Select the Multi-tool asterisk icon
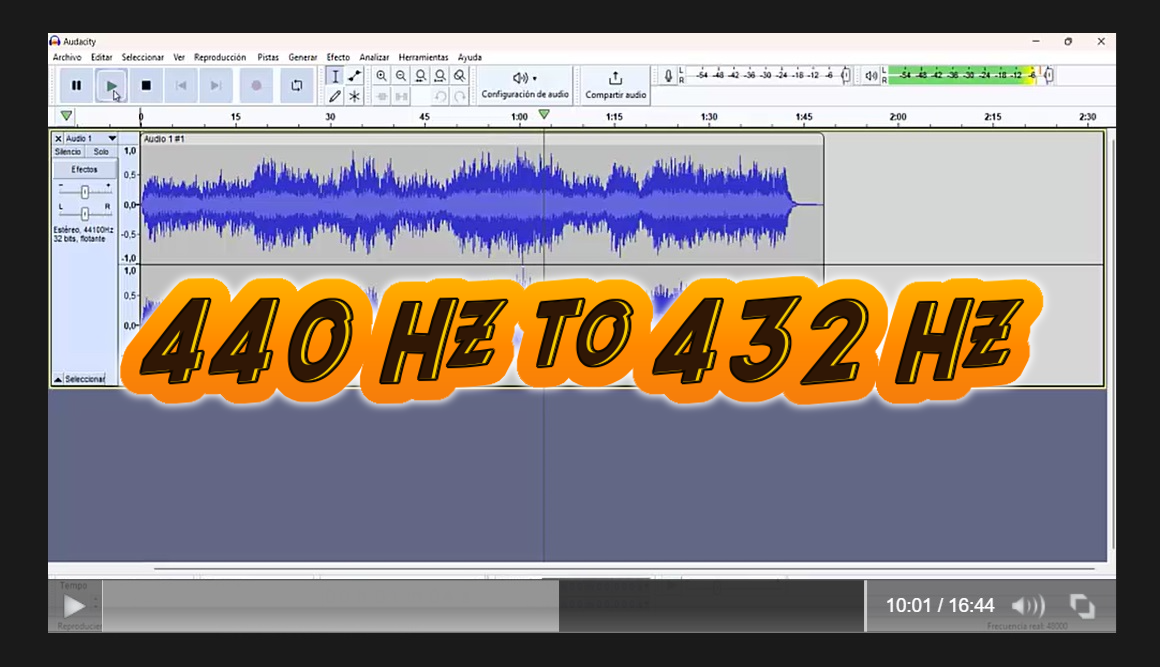Screen dimensions: 1160x667 354,96
